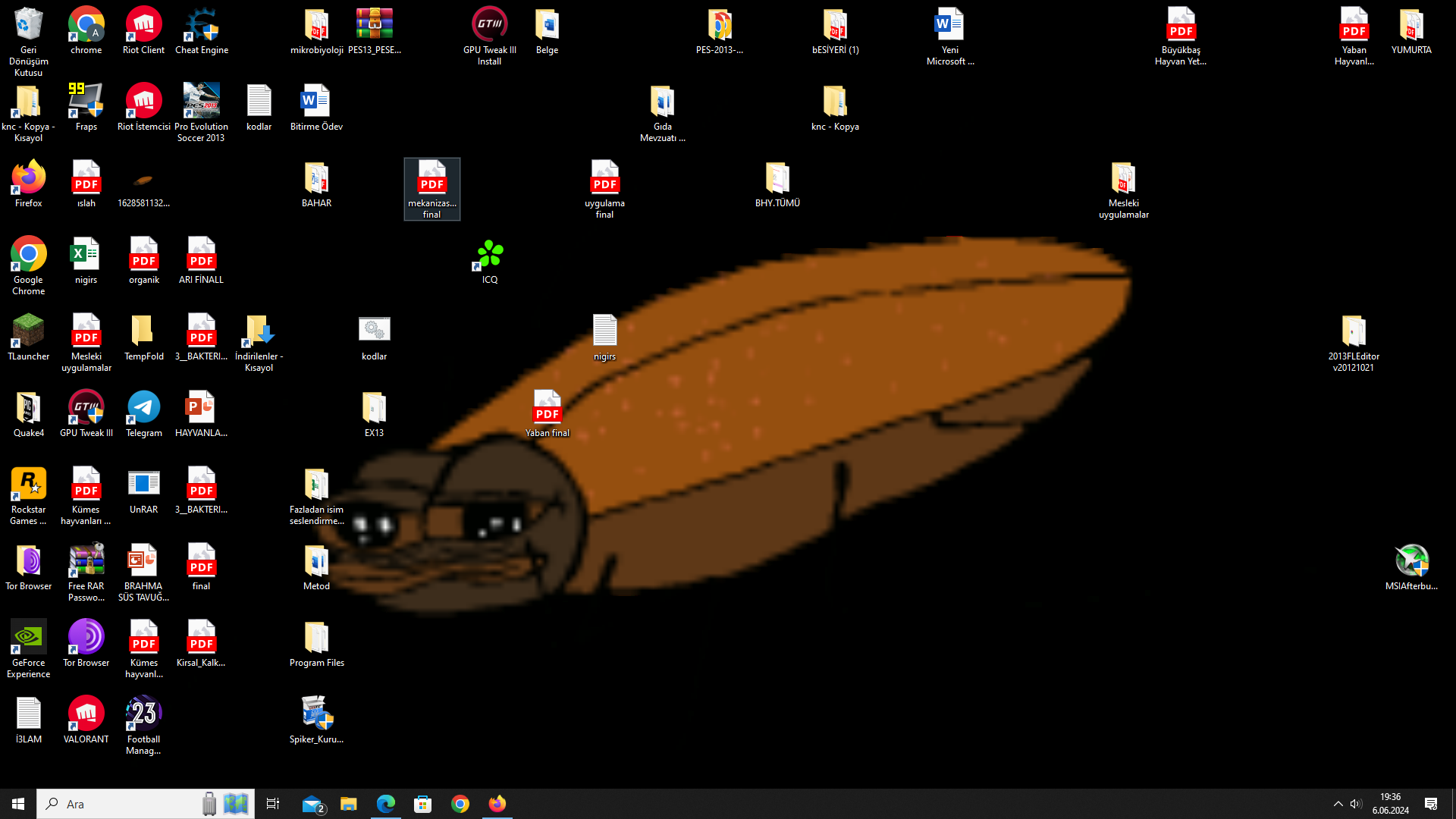Select the UnRAR desktop icon
The height and width of the screenshot is (819, 1456).
point(143,490)
